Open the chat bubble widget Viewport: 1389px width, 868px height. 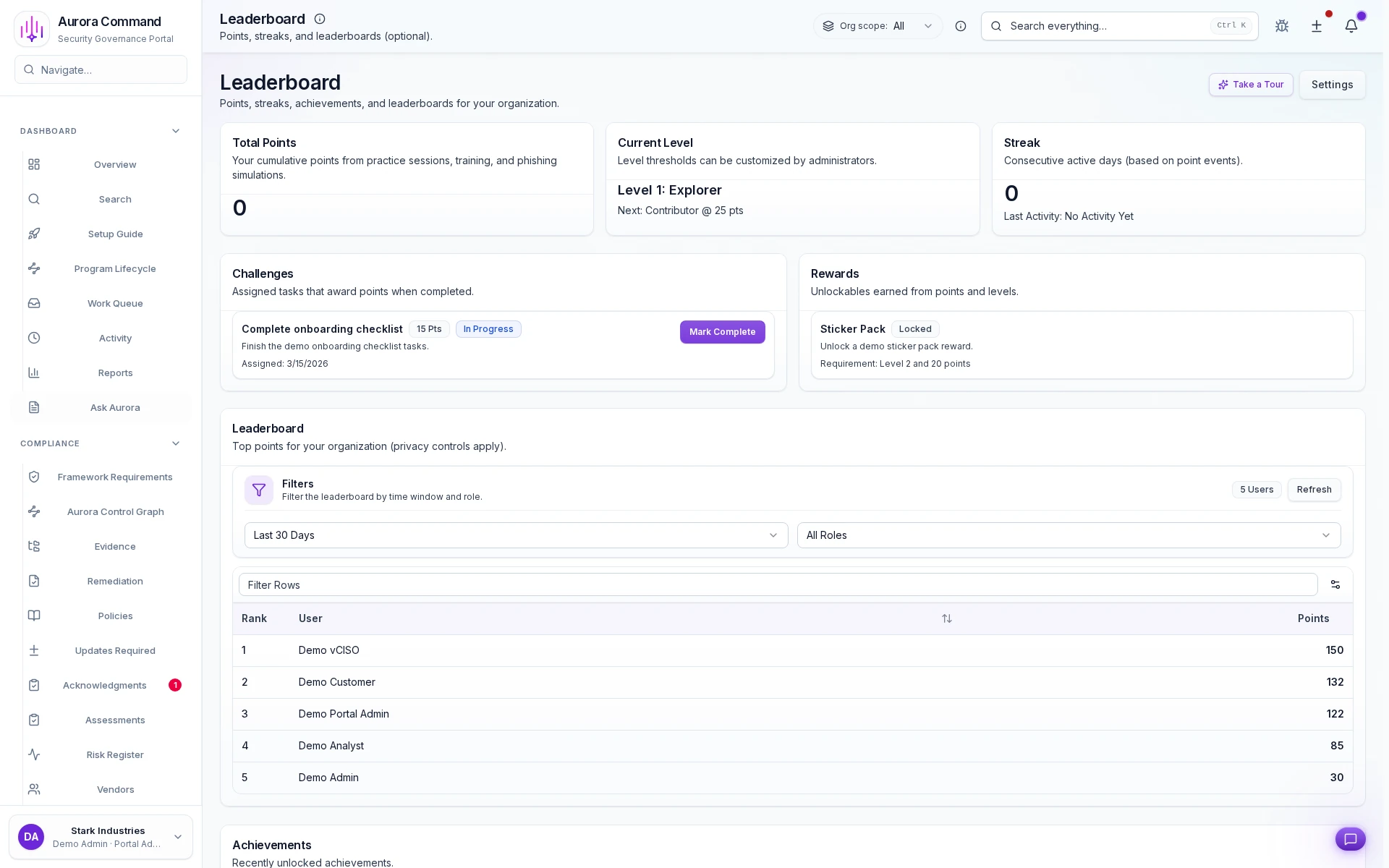pos(1350,839)
